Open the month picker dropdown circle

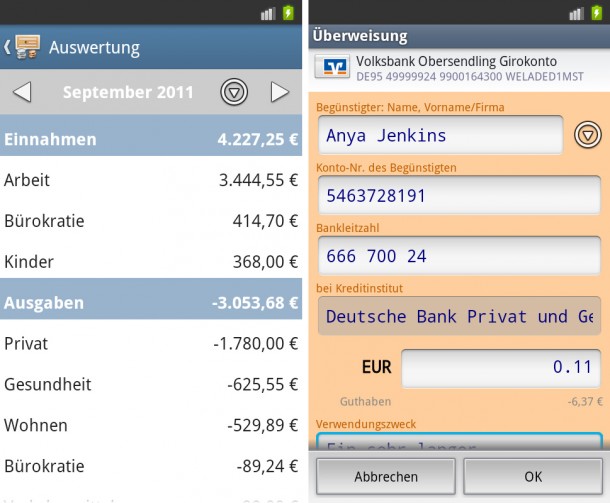(234, 93)
